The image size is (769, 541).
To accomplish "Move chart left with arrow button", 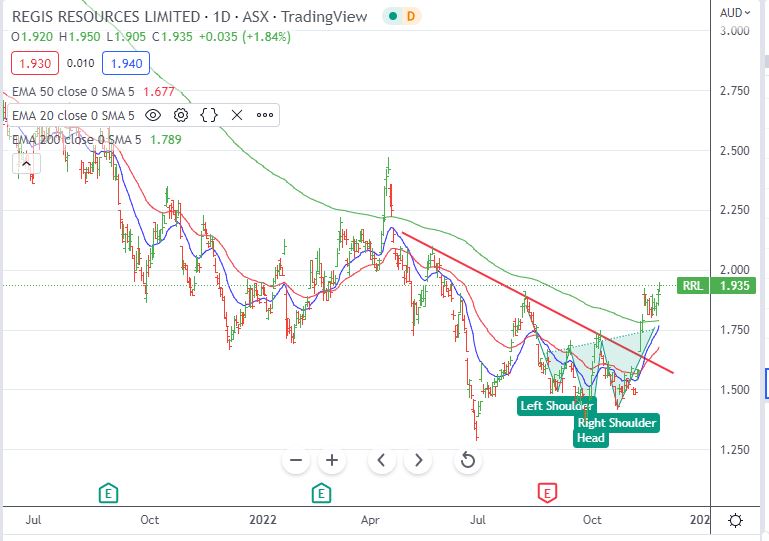I will (x=382, y=460).
